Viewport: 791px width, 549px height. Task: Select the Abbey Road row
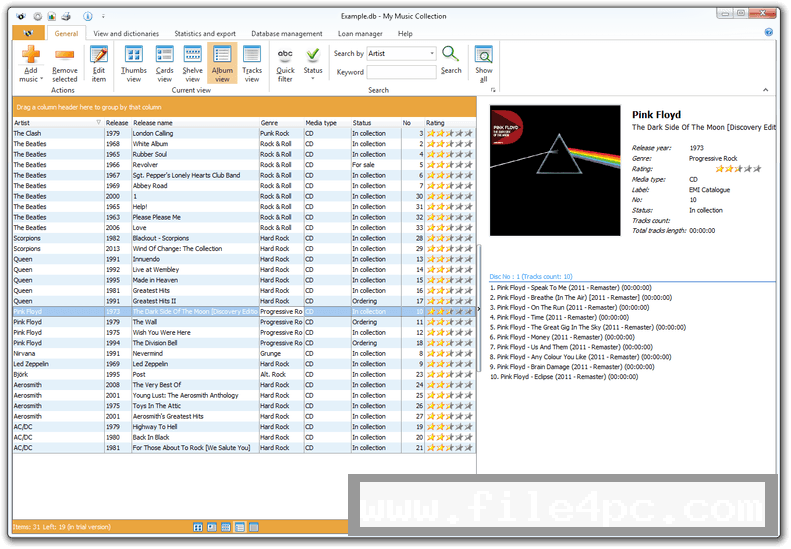pyautogui.click(x=244, y=186)
